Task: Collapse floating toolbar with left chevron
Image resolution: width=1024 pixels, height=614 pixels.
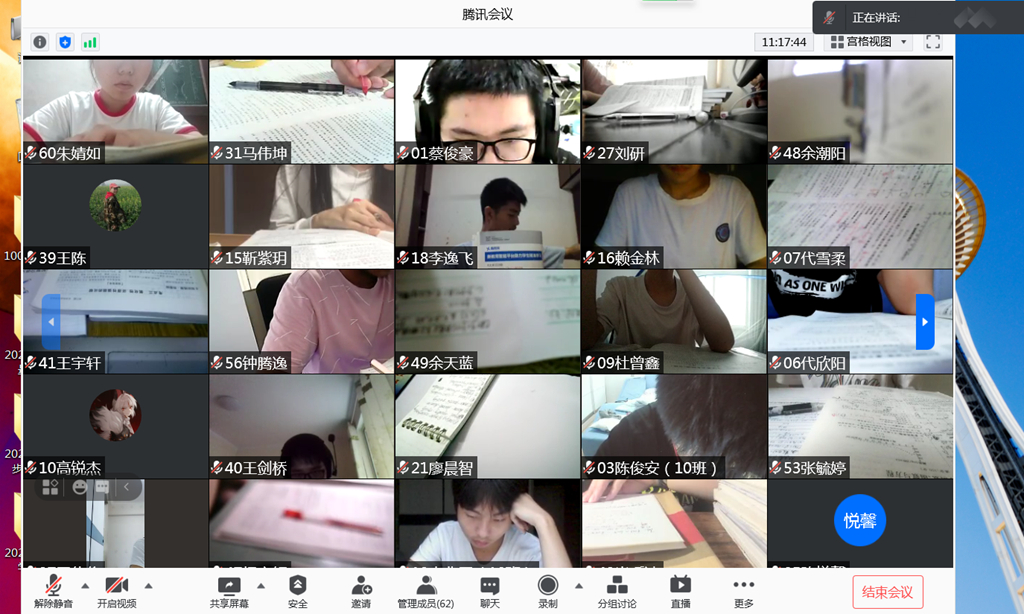Action: pyautogui.click(x=127, y=487)
